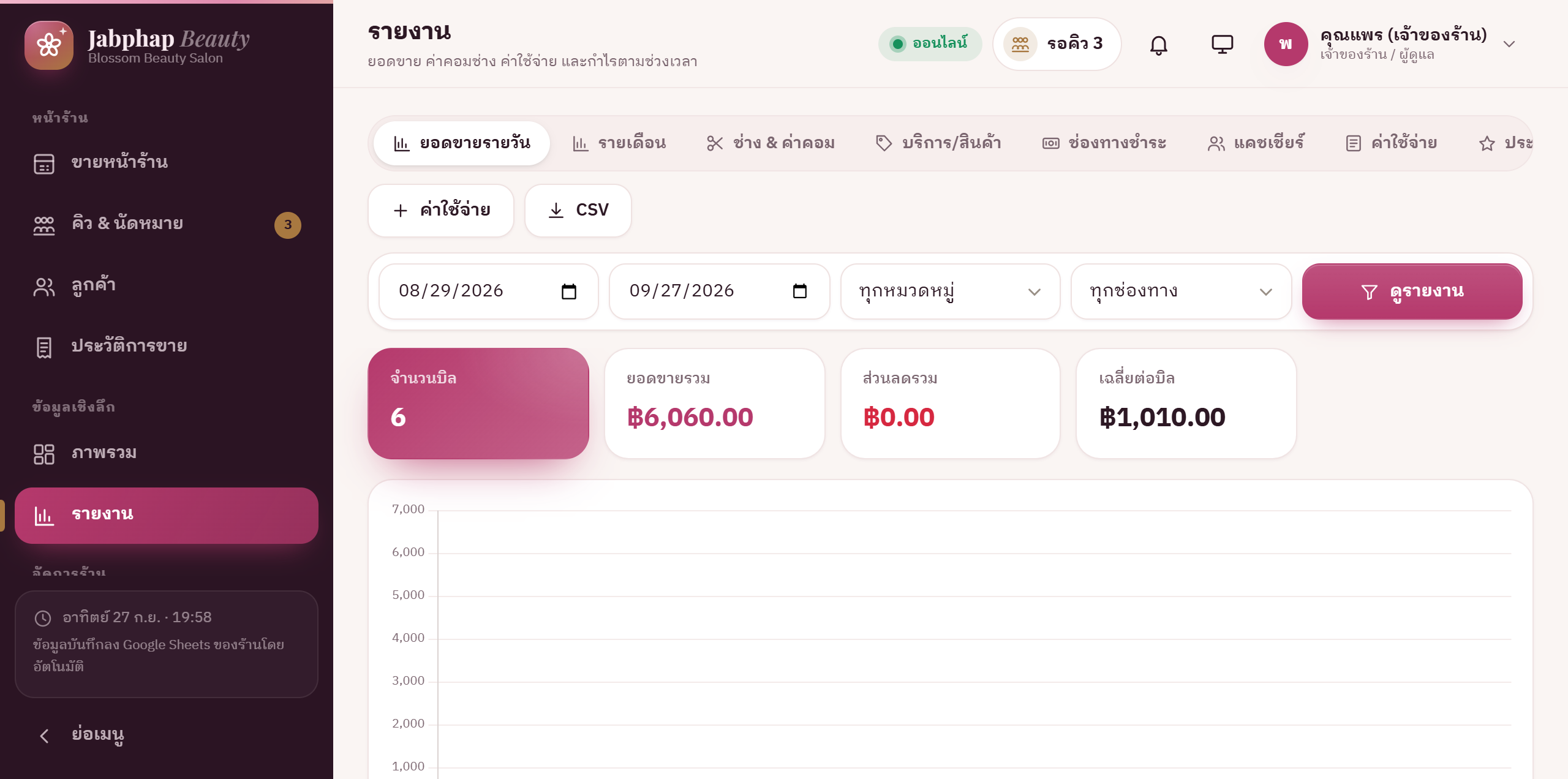Image resolution: width=1568 pixels, height=779 pixels.
Task: Open calendar picker on 09/27/2026 date field
Action: pyautogui.click(x=799, y=291)
